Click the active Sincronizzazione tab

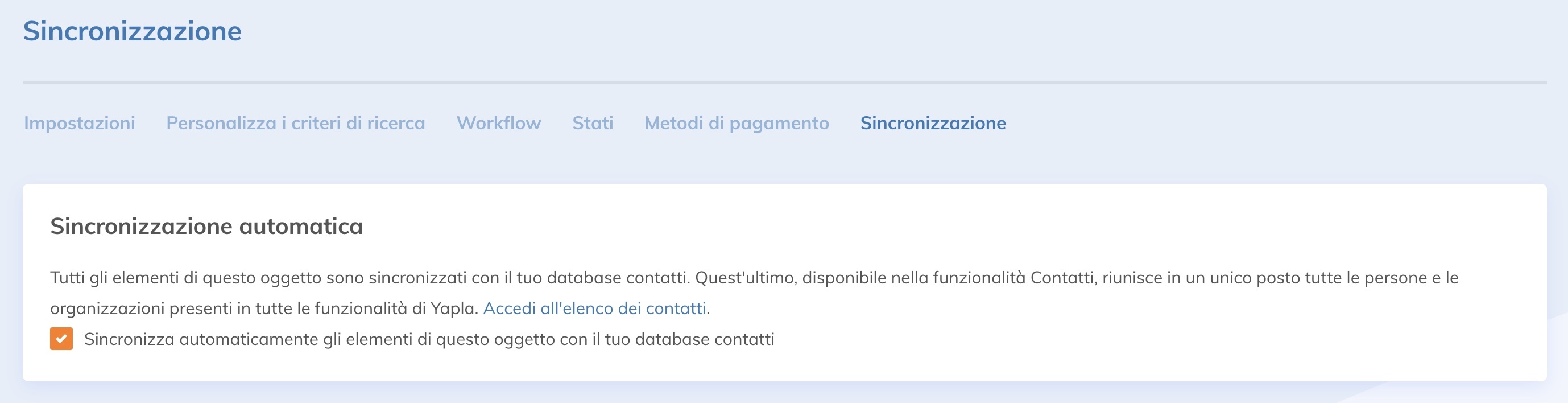pyautogui.click(x=932, y=123)
